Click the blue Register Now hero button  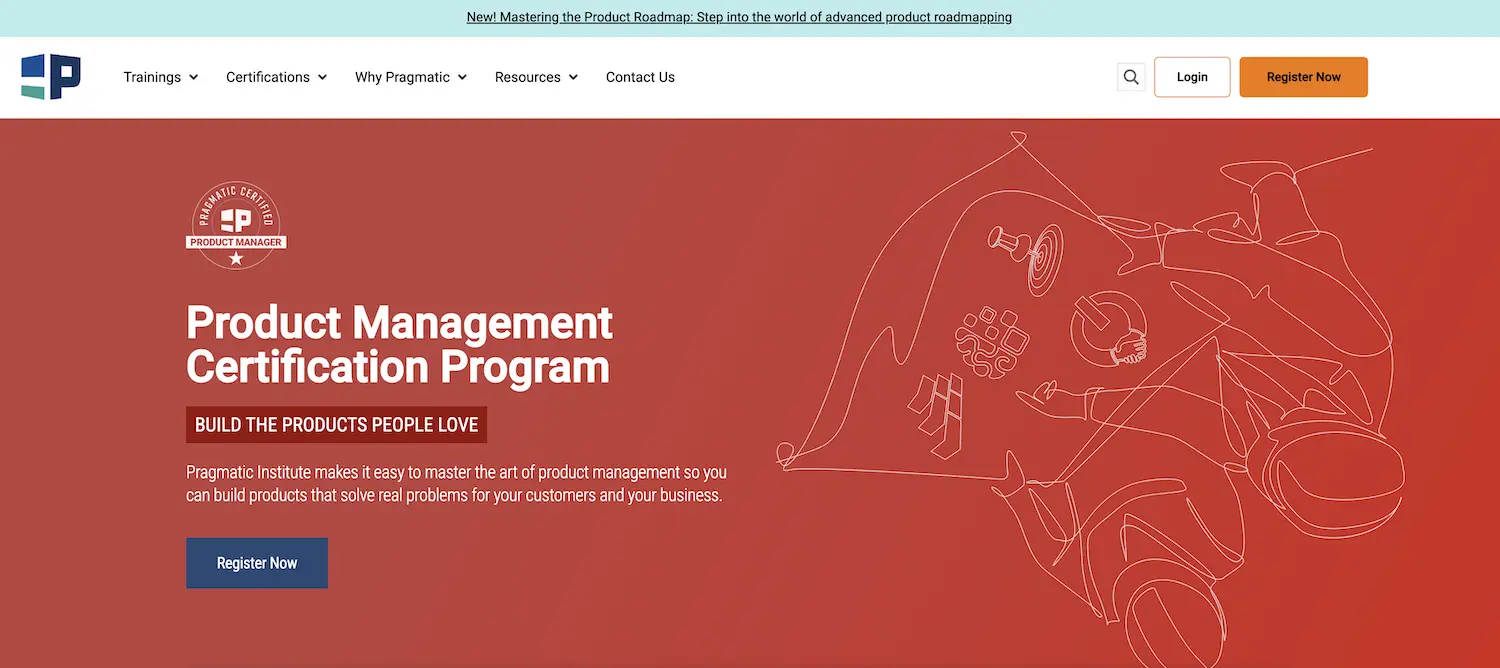257,563
